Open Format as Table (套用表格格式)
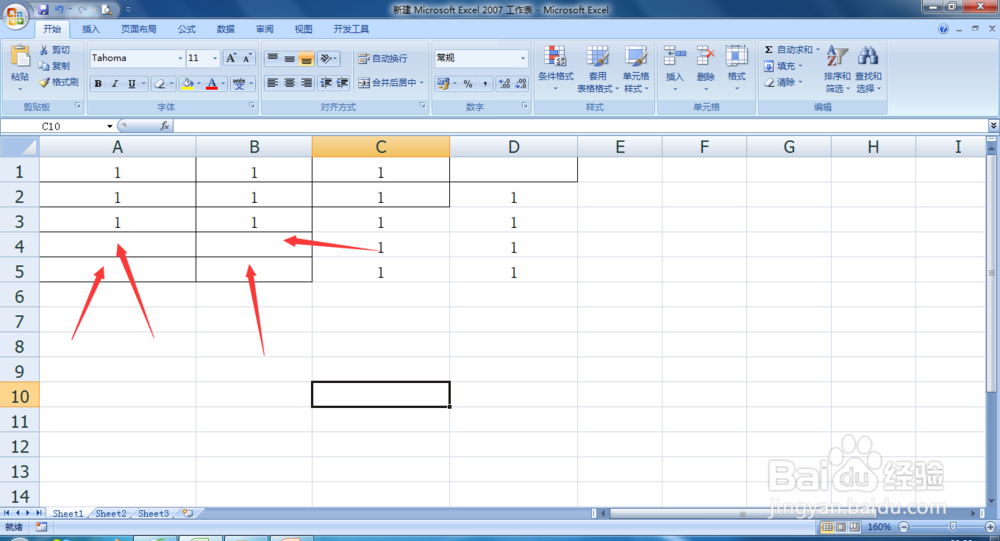The width and height of the screenshot is (1000, 541). pyautogui.click(x=598, y=69)
